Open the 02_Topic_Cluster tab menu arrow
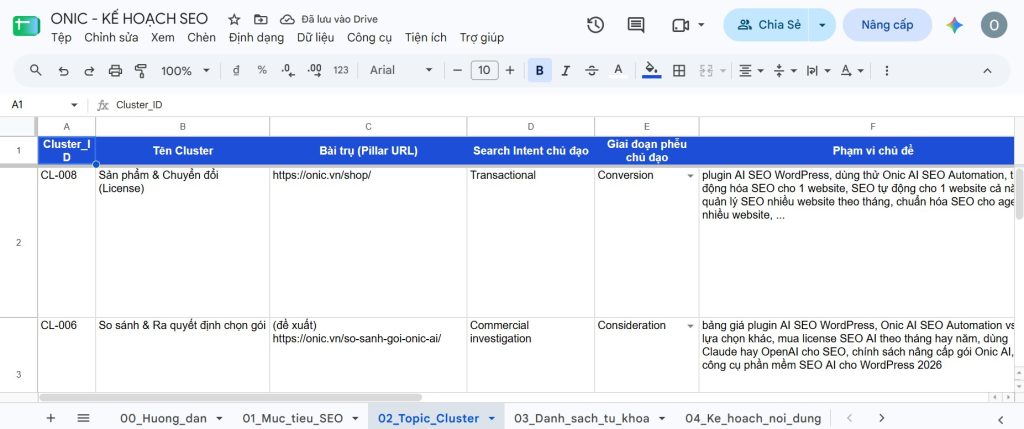 [x=492, y=419]
